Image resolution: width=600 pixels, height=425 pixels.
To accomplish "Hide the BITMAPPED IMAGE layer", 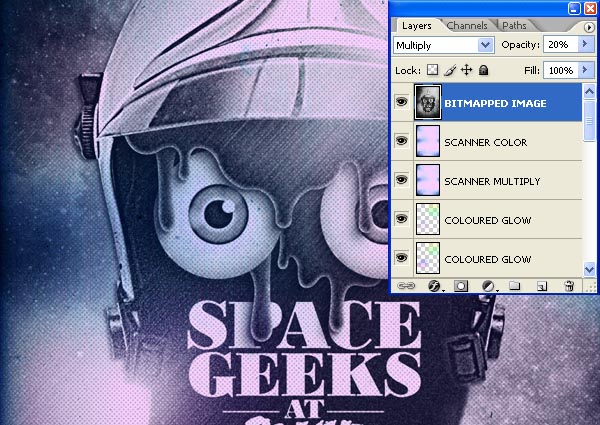I will coord(401,102).
